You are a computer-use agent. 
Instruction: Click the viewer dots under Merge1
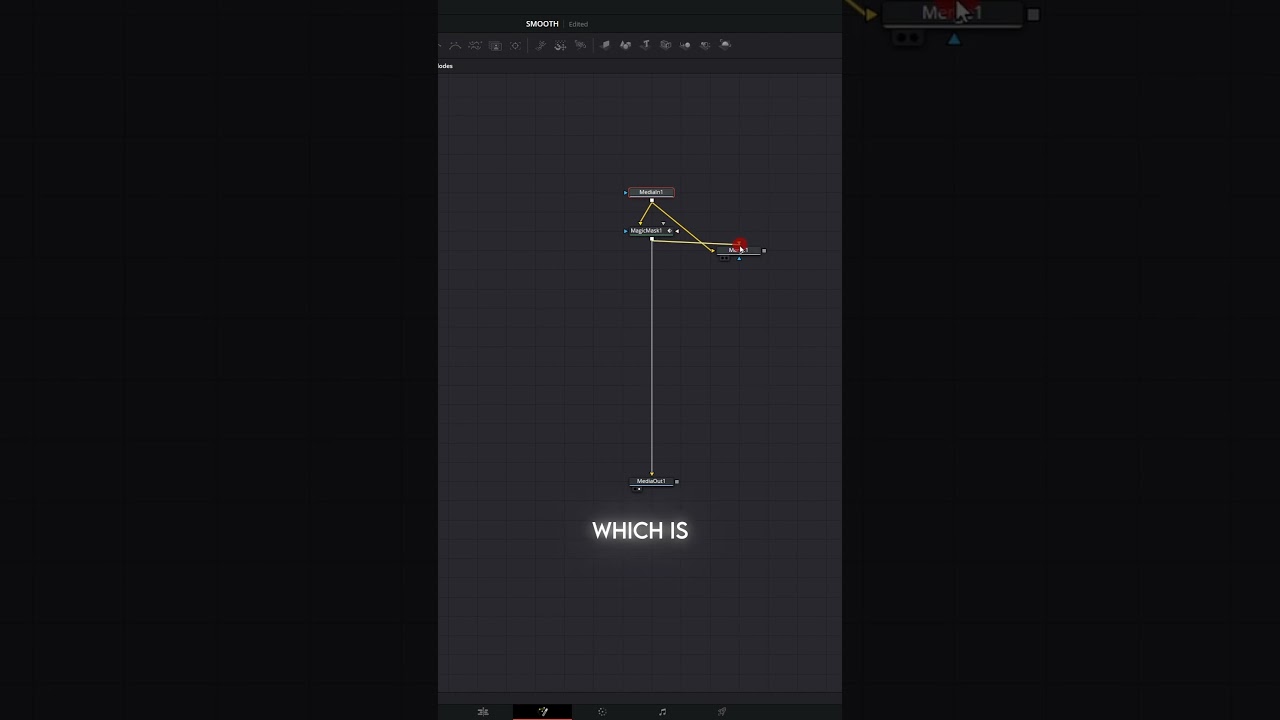pos(724,258)
